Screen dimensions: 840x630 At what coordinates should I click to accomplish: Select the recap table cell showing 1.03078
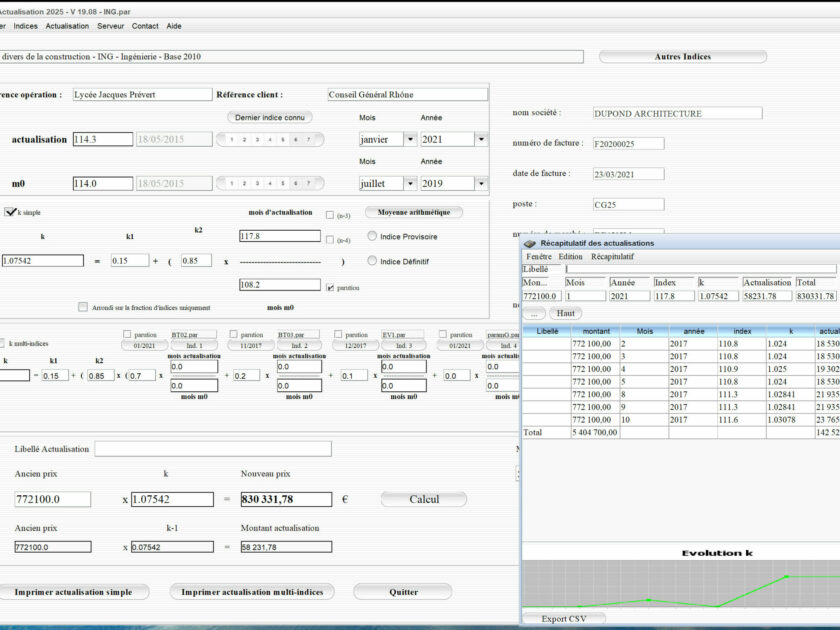point(791,419)
